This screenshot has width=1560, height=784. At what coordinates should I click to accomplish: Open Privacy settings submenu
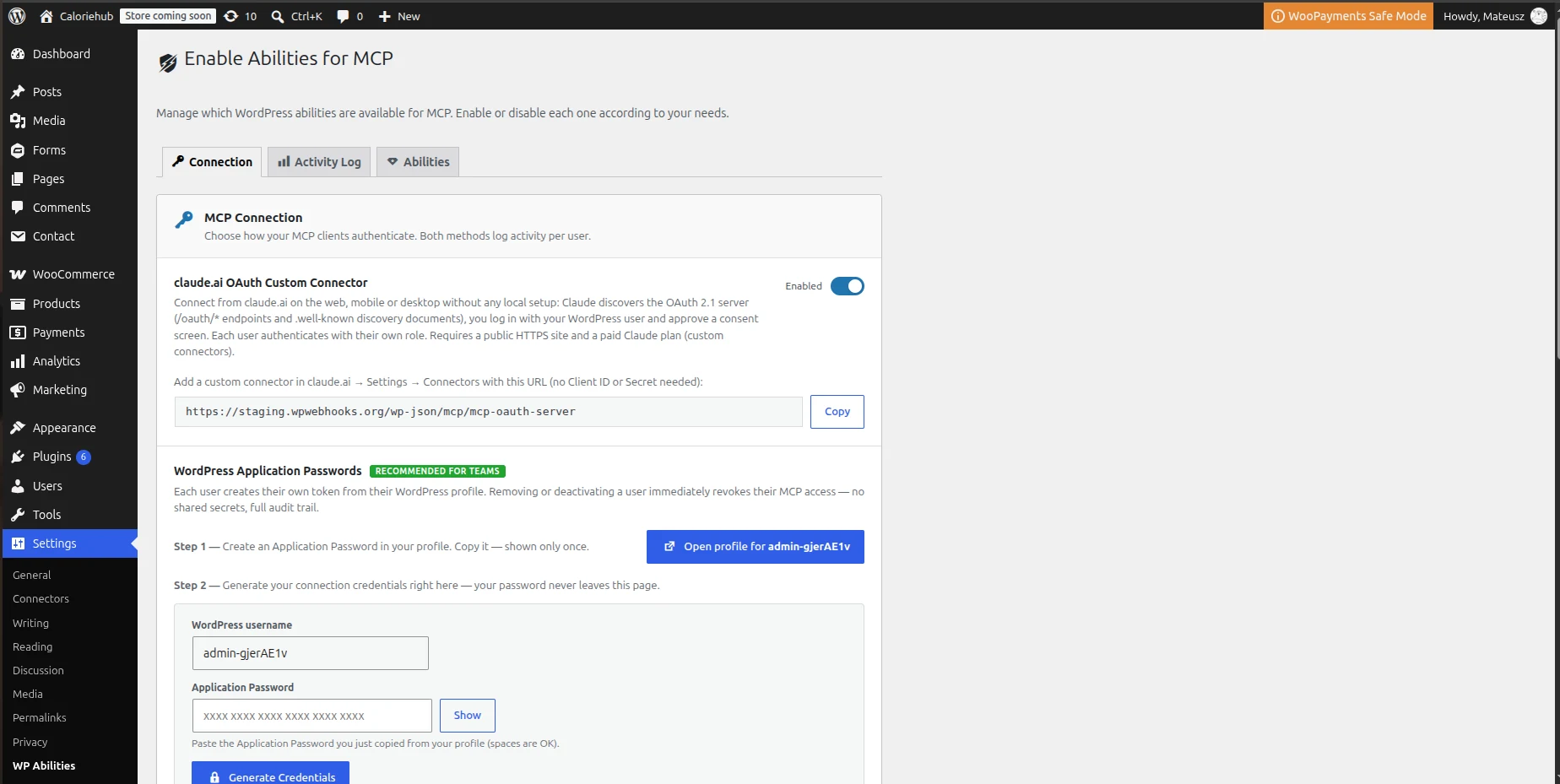pos(30,742)
